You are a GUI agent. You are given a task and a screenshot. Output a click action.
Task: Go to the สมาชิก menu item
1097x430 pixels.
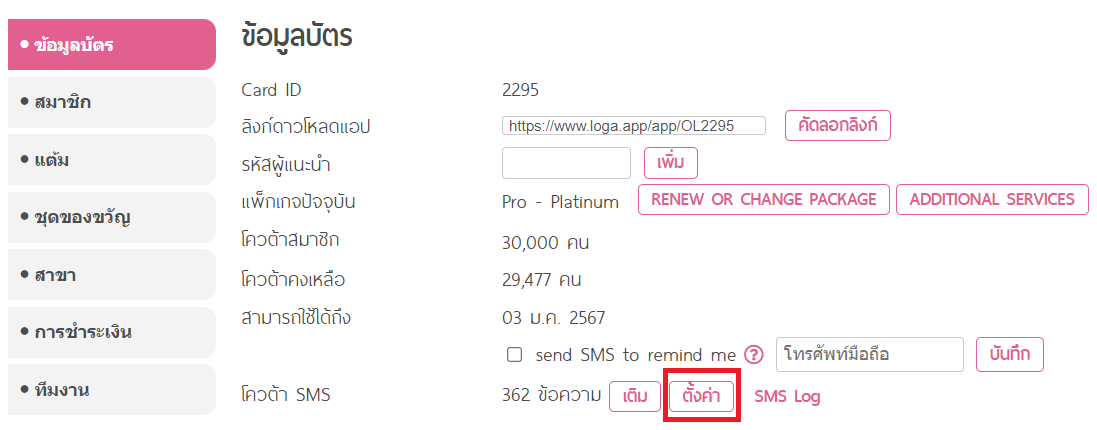point(112,103)
